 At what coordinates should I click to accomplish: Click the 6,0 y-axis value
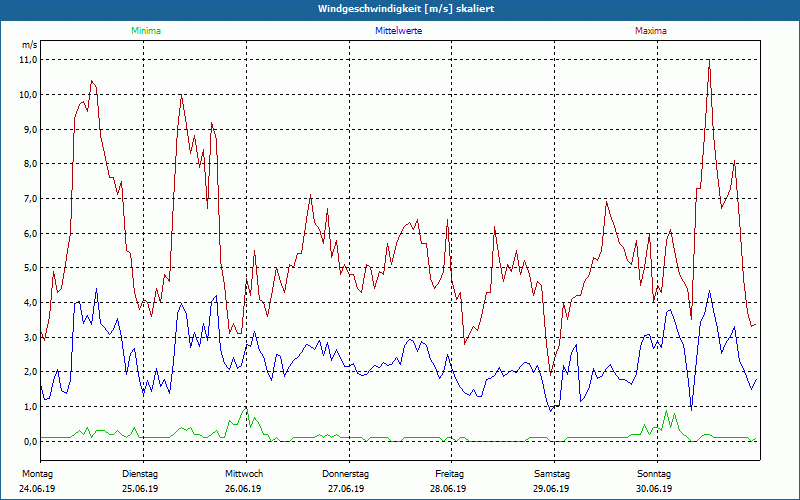[x=30, y=233]
